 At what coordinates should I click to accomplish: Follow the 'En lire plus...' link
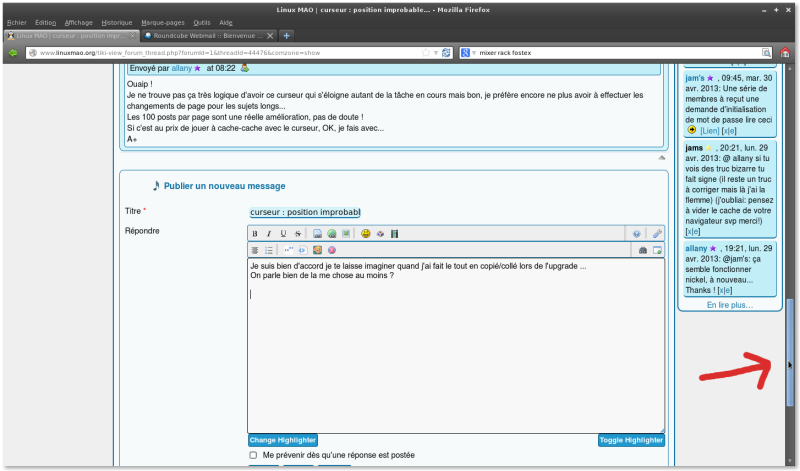pos(730,305)
